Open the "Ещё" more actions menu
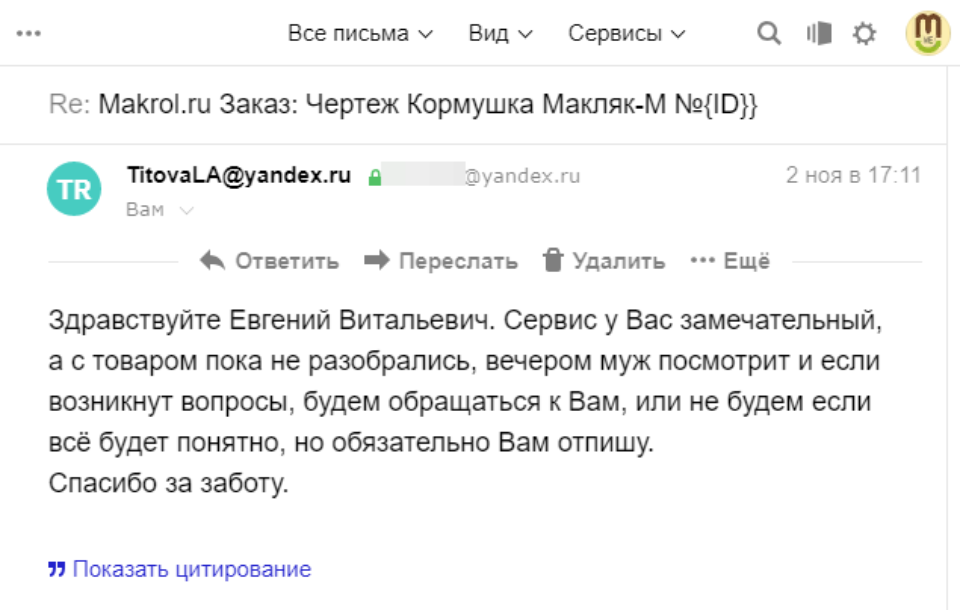The height and width of the screenshot is (610, 960). [x=731, y=262]
